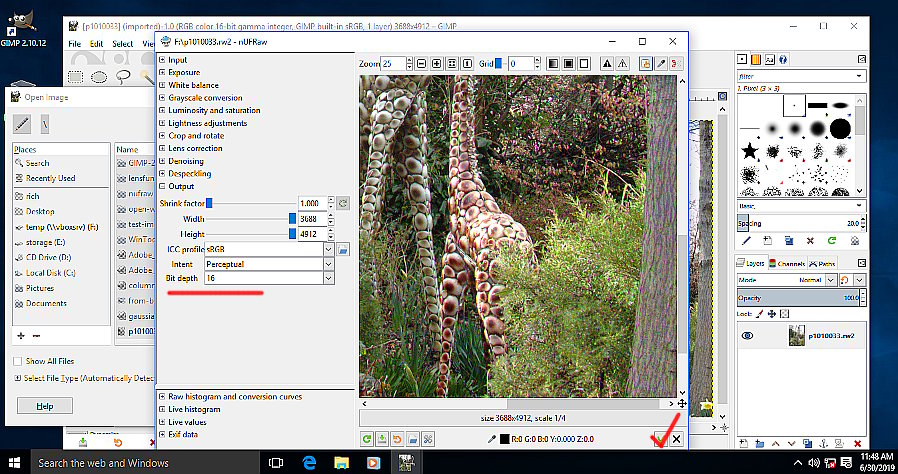Open the Microsoft Edge taskbar icon

[x=310, y=463]
